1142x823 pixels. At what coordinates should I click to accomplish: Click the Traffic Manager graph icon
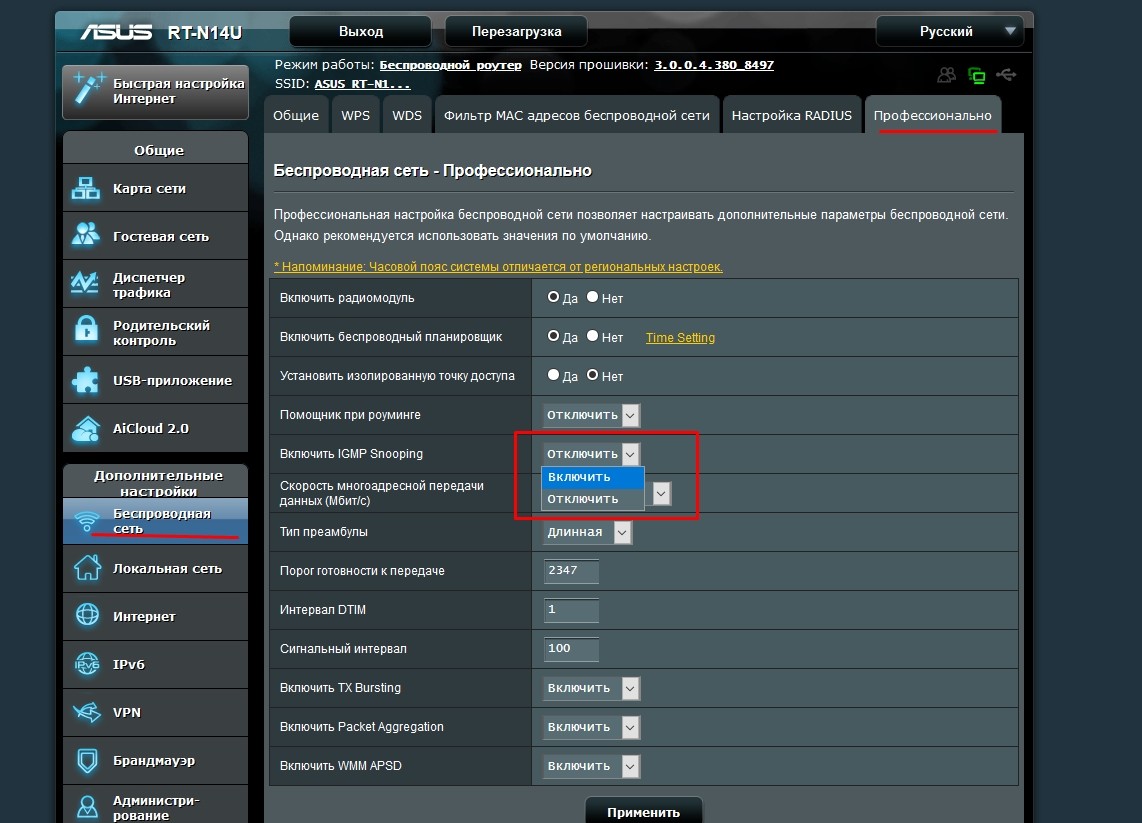click(x=85, y=283)
